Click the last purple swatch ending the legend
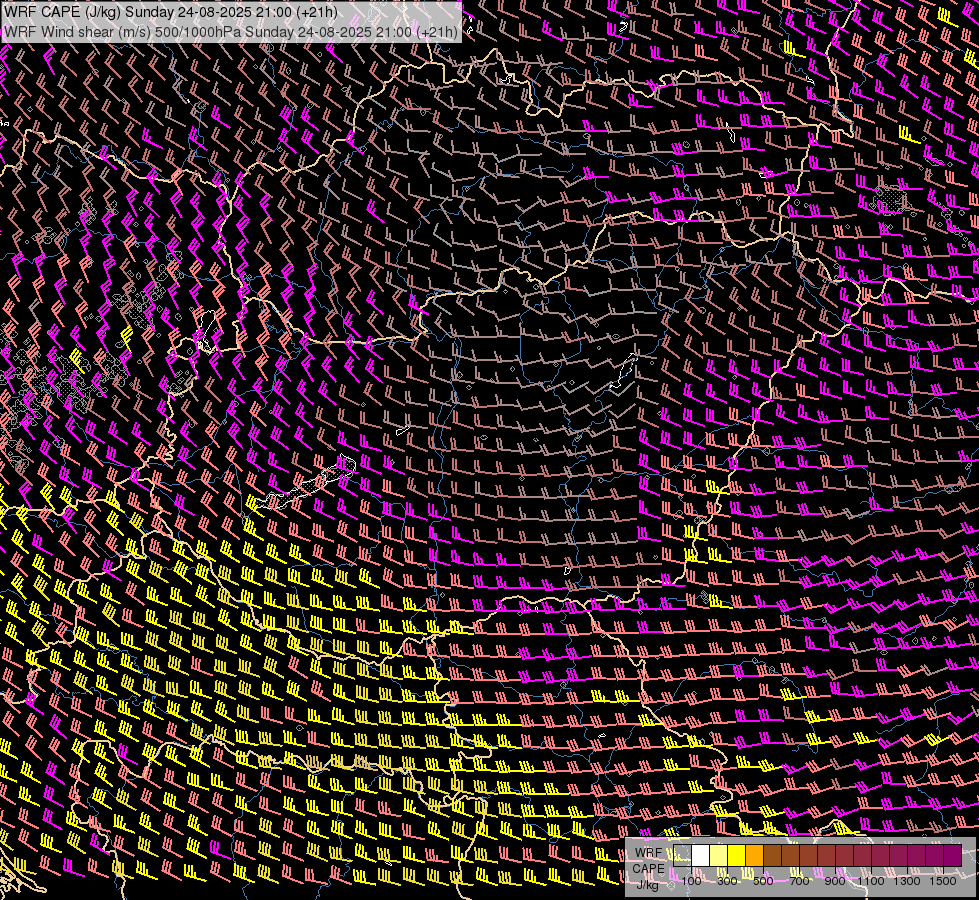The image size is (979, 900). click(x=953, y=856)
